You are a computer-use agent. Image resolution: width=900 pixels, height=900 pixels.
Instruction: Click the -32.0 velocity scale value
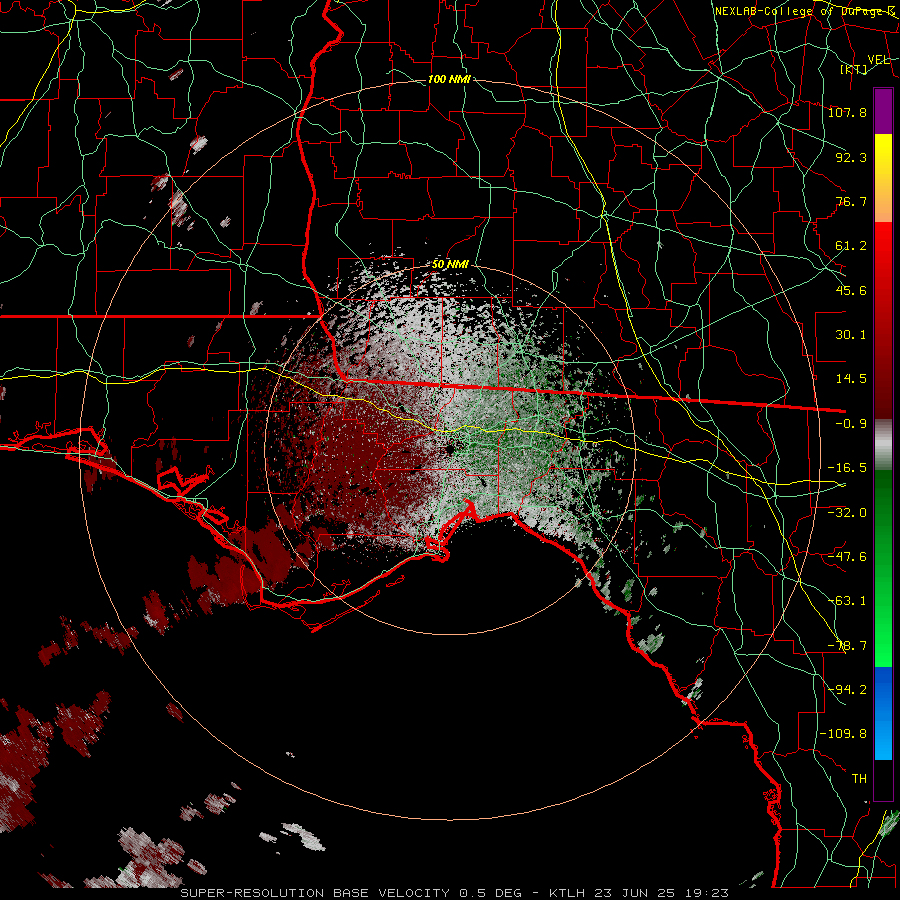pos(847,513)
